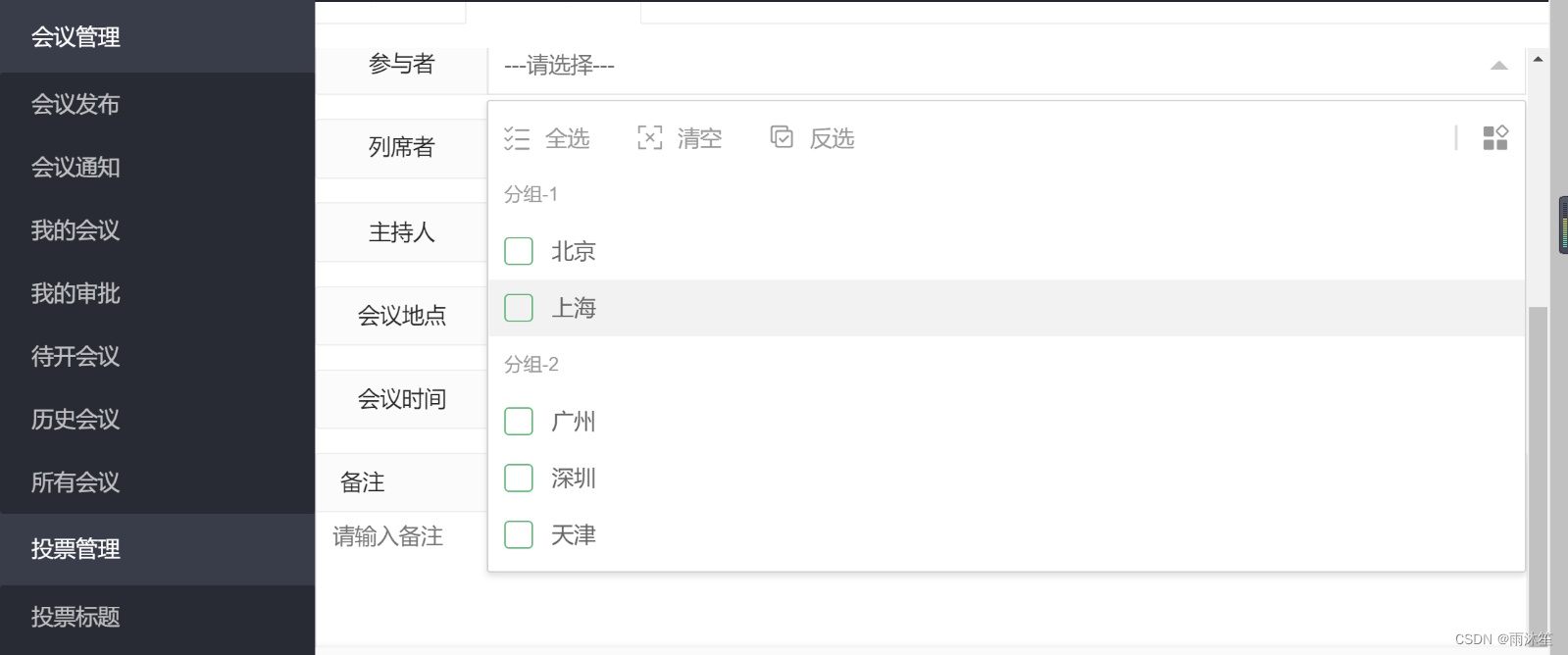Click the 全选 text button
Screen dimensions: 1568x655
568,138
